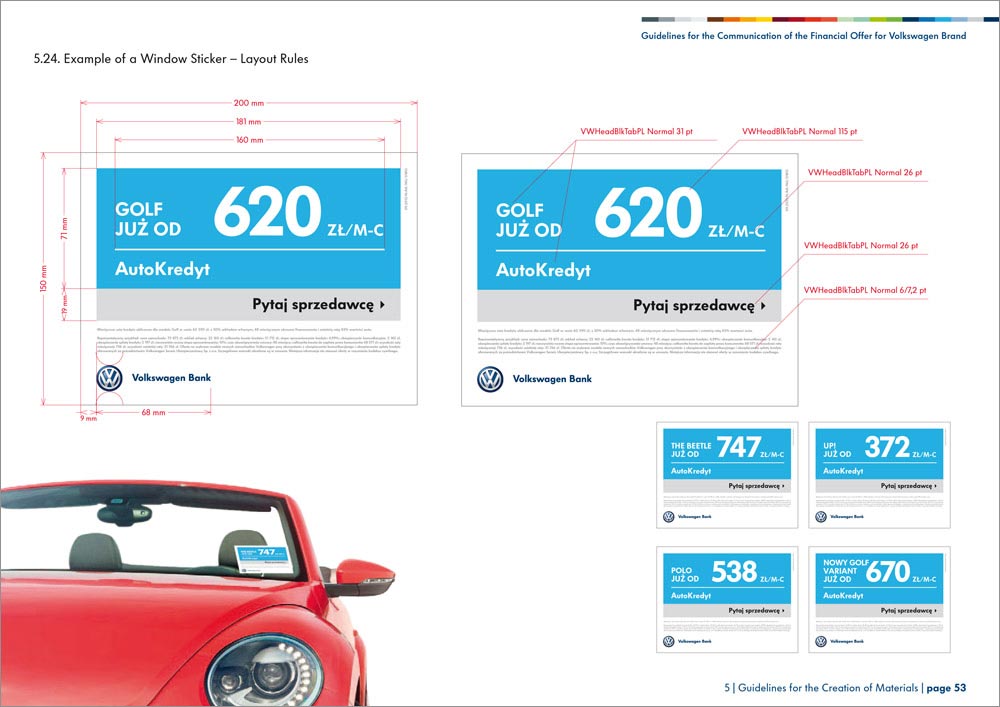Click "VWHeadBlkTabPL Normal 6/7,2 pt" annotation
Viewport: 1000px width, 707px height.
[865, 290]
